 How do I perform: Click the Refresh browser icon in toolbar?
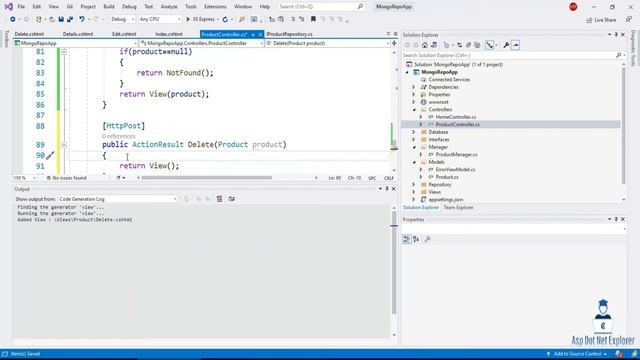[x=225, y=19]
